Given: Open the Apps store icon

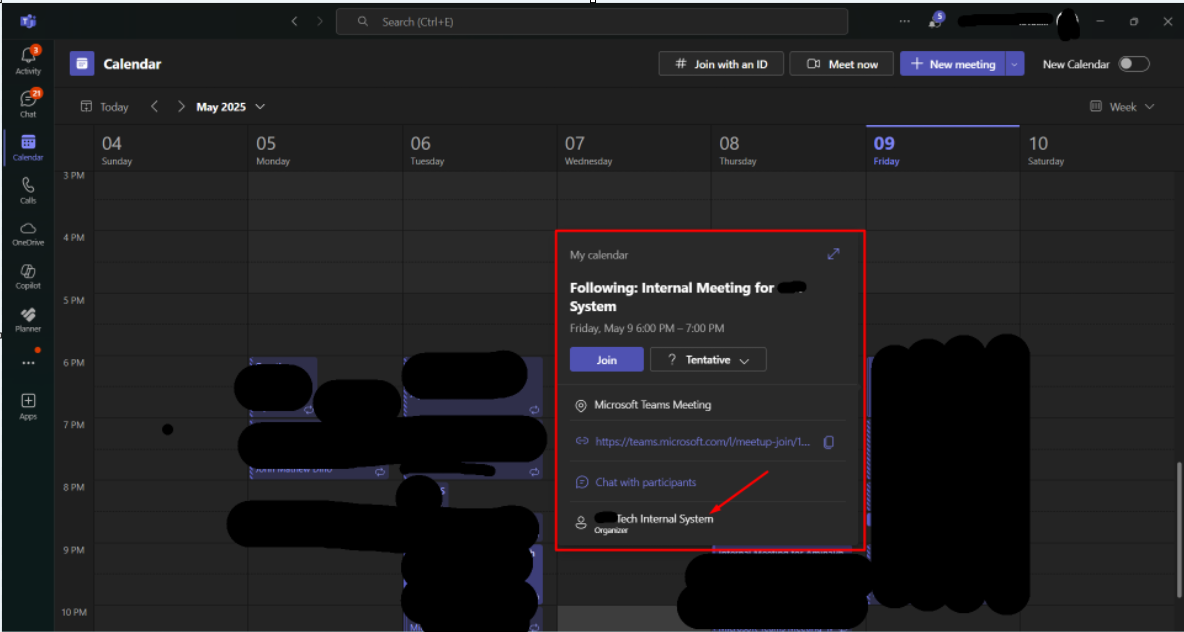Looking at the screenshot, I should tap(28, 406).
